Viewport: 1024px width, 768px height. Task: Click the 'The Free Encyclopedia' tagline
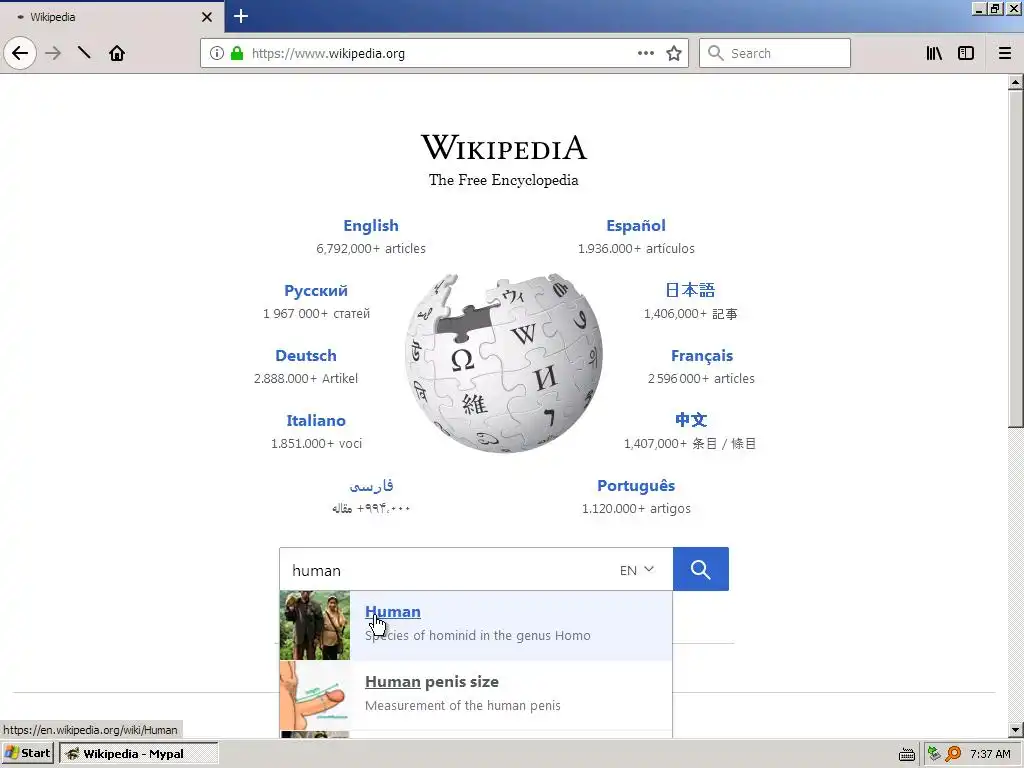(x=504, y=180)
